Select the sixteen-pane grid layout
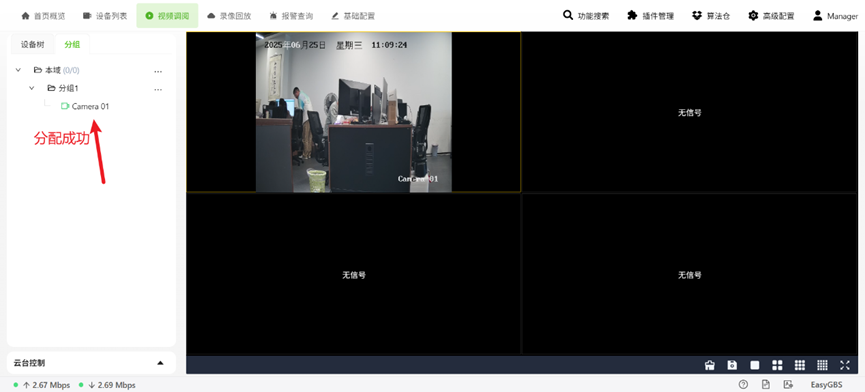 822,365
